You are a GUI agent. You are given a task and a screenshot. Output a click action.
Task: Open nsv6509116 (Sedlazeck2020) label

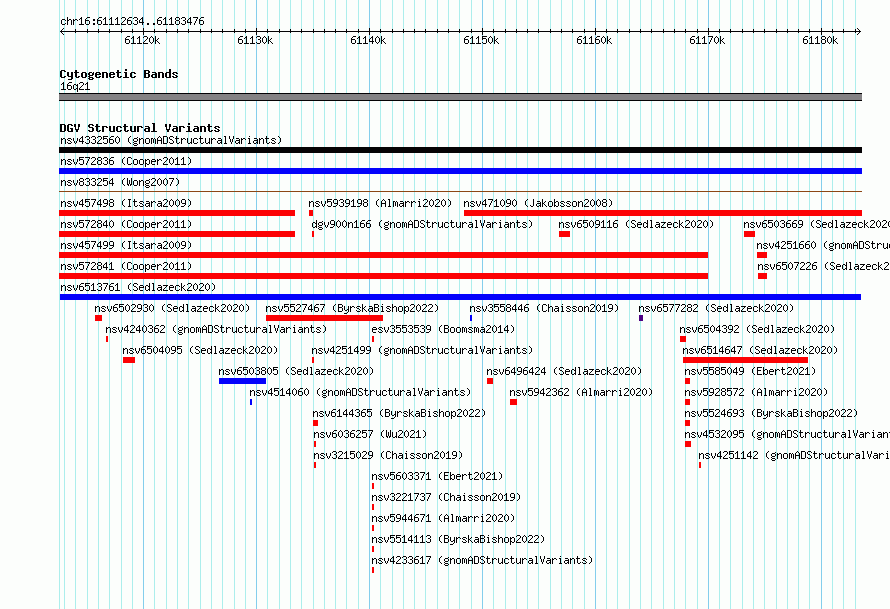(636, 224)
